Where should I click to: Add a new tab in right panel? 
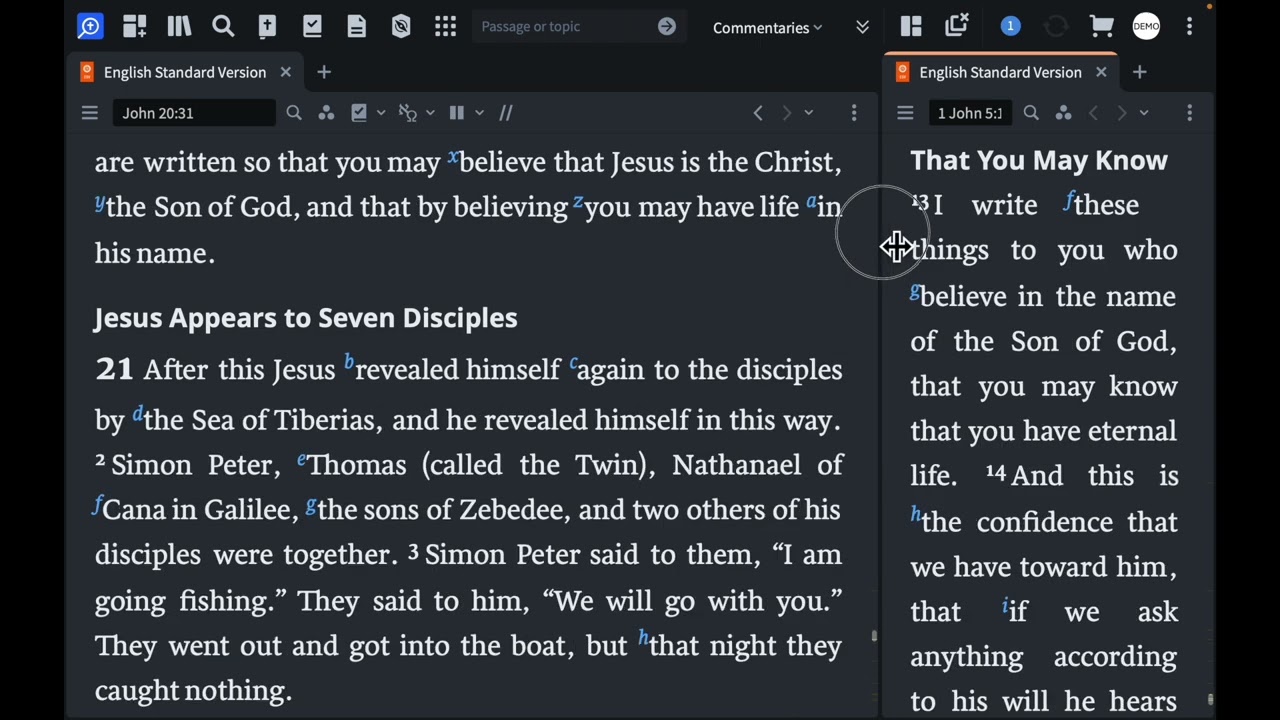tap(1139, 72)
